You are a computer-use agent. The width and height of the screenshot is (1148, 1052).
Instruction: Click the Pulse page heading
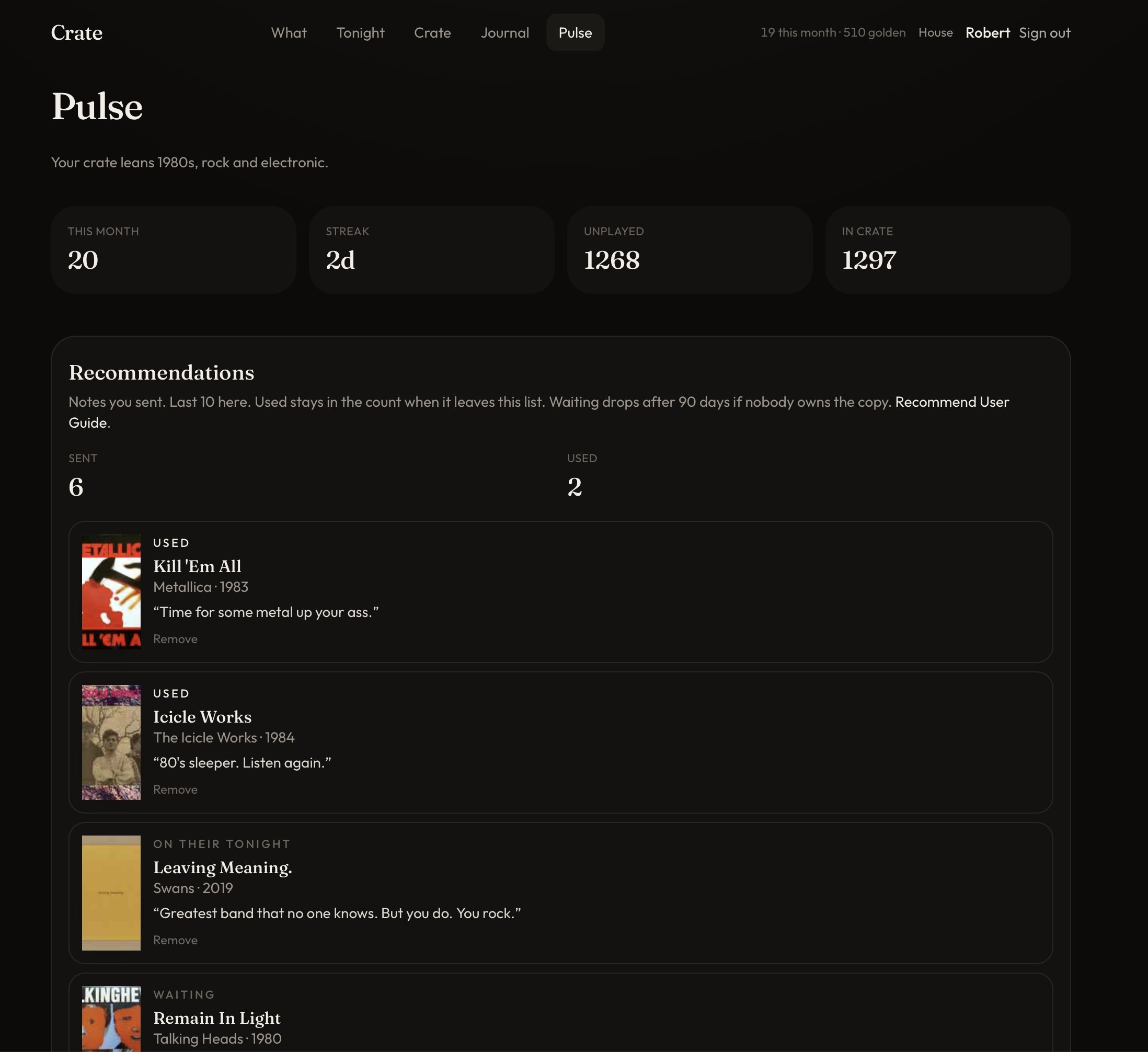[x=97, y=107]
